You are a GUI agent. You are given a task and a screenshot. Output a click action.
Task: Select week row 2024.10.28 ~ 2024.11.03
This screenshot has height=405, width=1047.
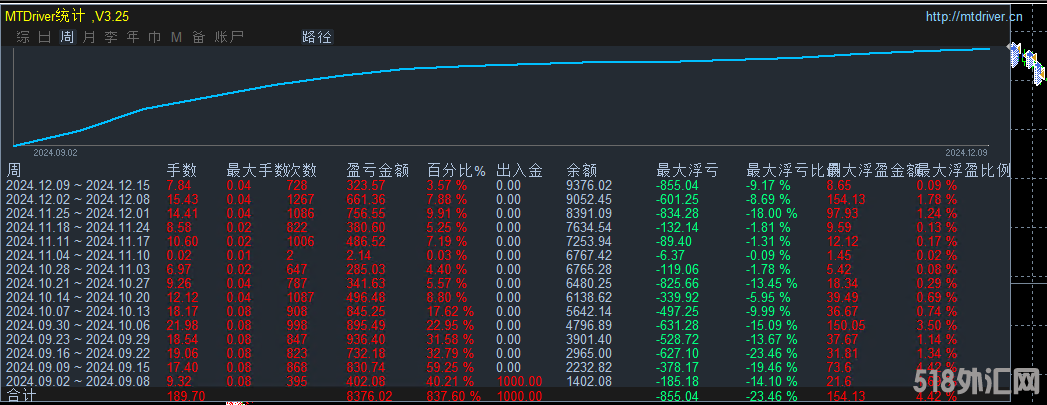(x=507, y=270)
